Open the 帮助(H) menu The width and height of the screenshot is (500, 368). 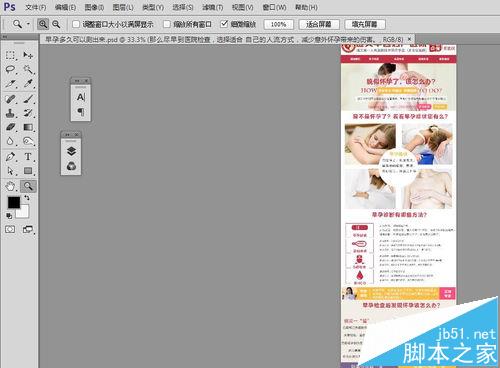(x=306, y=7)
